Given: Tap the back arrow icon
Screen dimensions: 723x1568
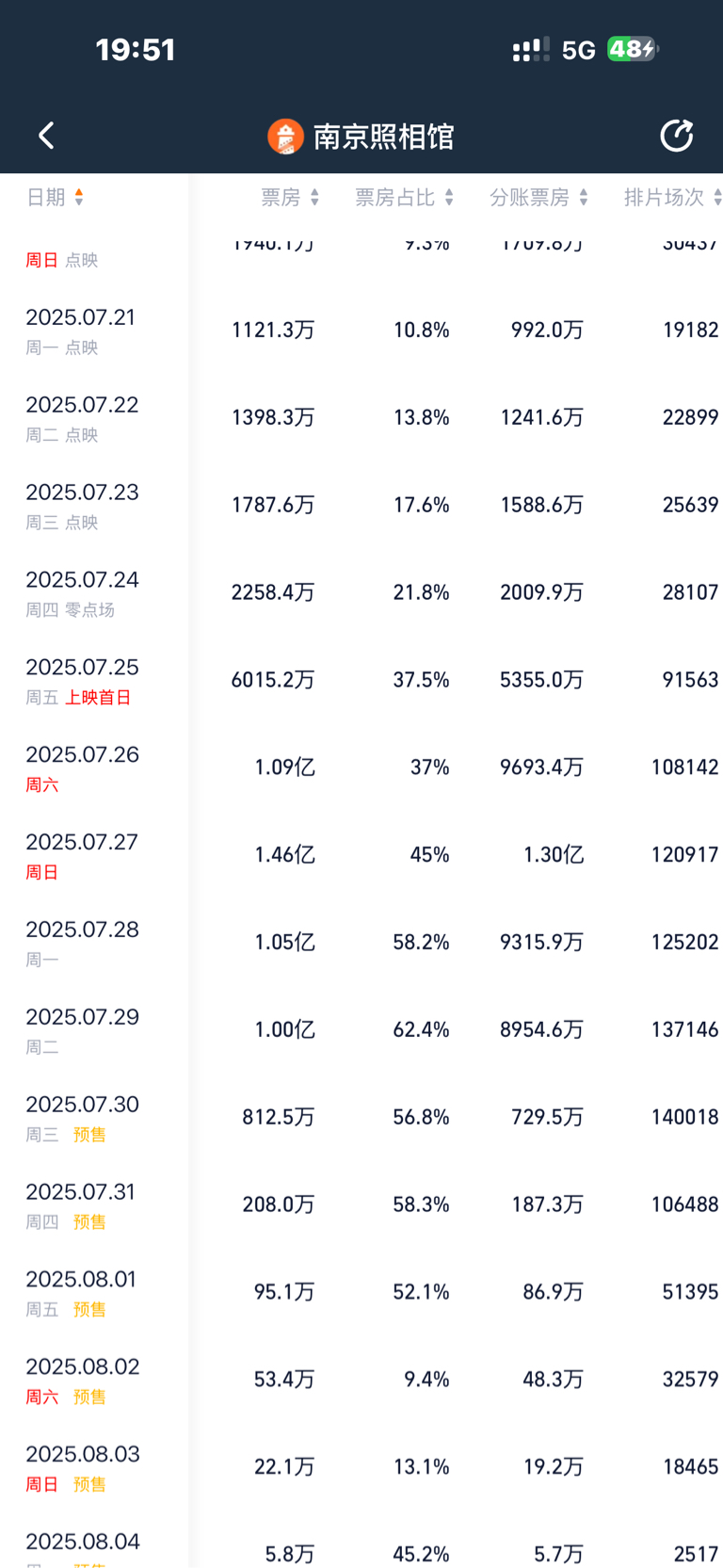Looking at the screenshot, I should [46, 136].
